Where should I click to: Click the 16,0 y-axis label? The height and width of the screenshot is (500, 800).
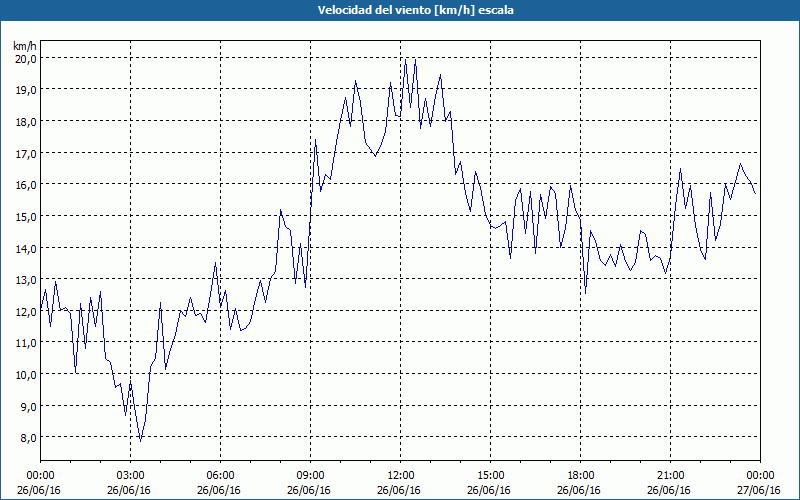point(26,185)
